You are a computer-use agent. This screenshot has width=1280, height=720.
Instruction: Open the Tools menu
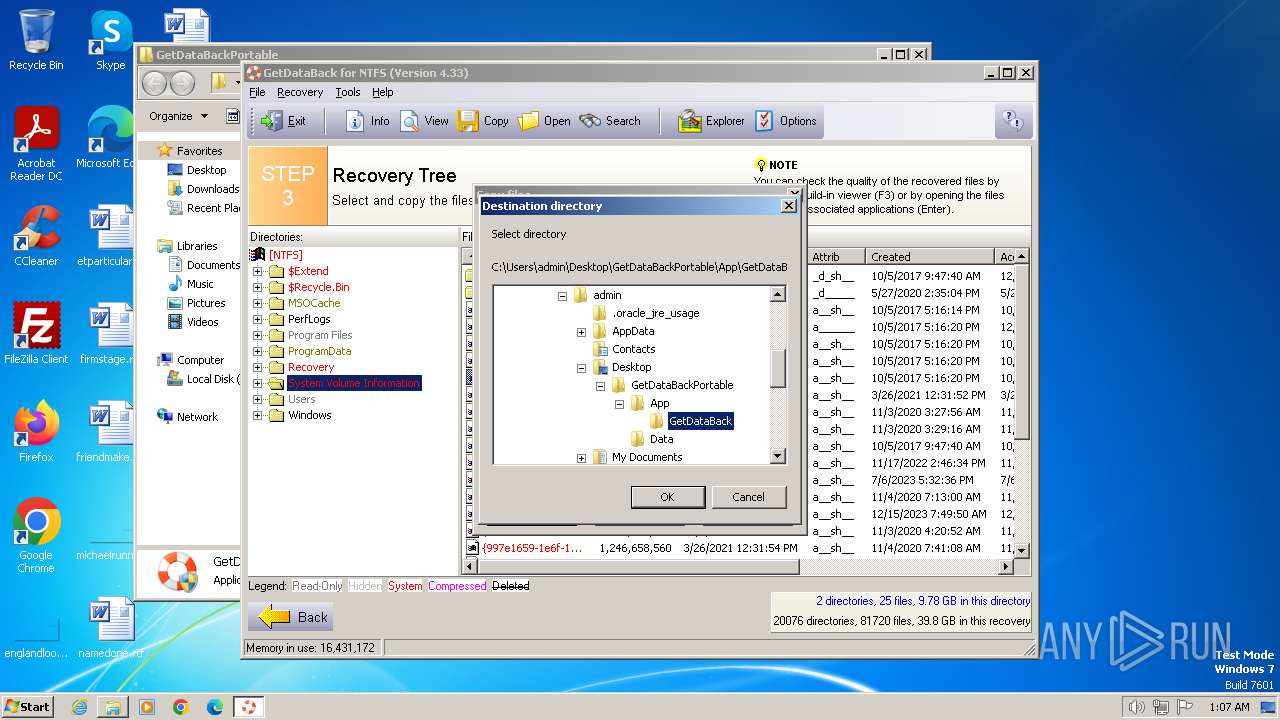point(348,92)
